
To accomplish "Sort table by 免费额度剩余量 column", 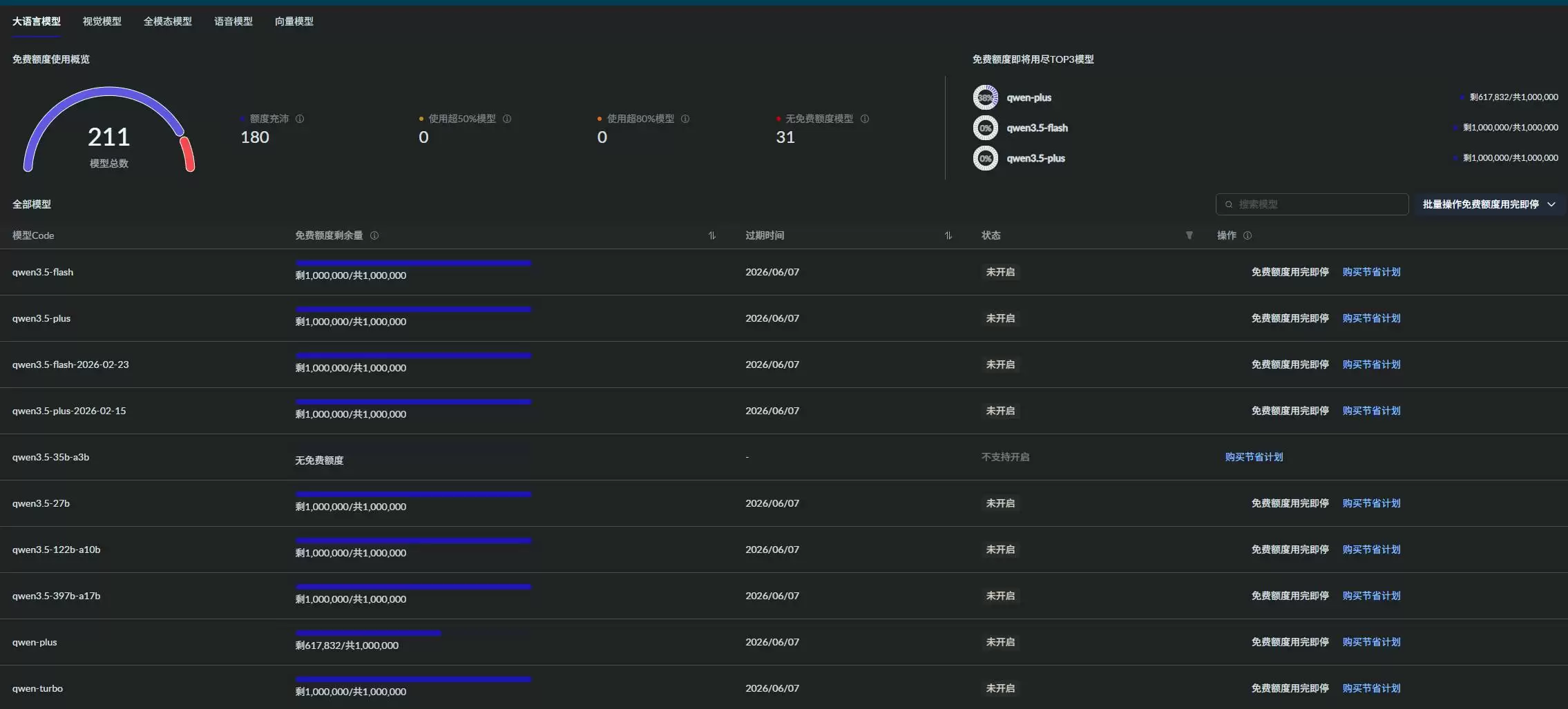I will click(x=711, y=235).
